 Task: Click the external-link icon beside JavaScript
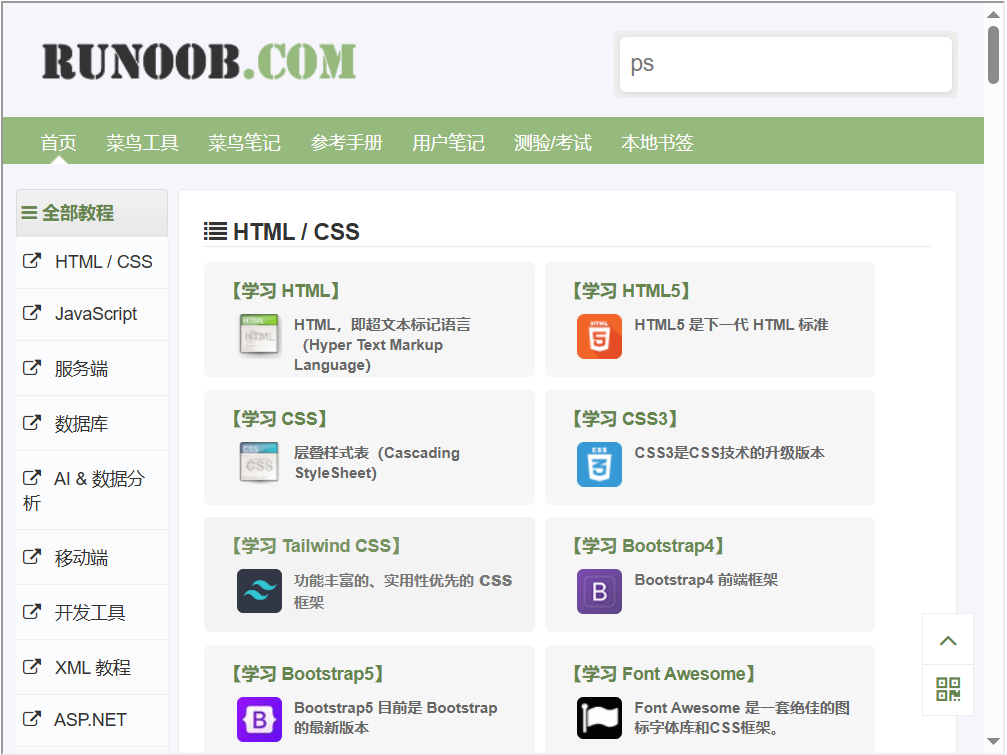tap(31, 313)
